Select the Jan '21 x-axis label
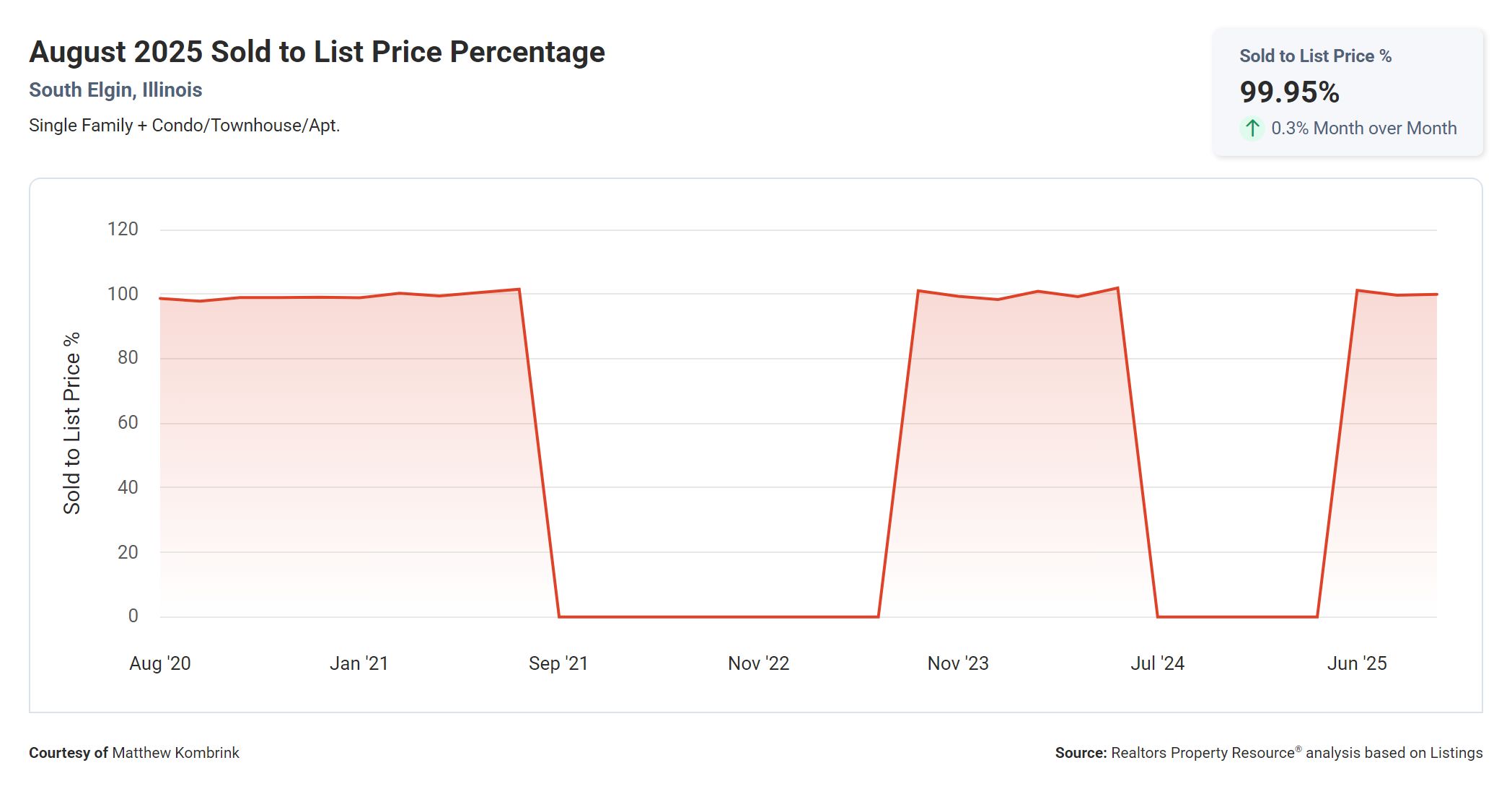This screenshot has height=794, width=1512. click(359, 663)
